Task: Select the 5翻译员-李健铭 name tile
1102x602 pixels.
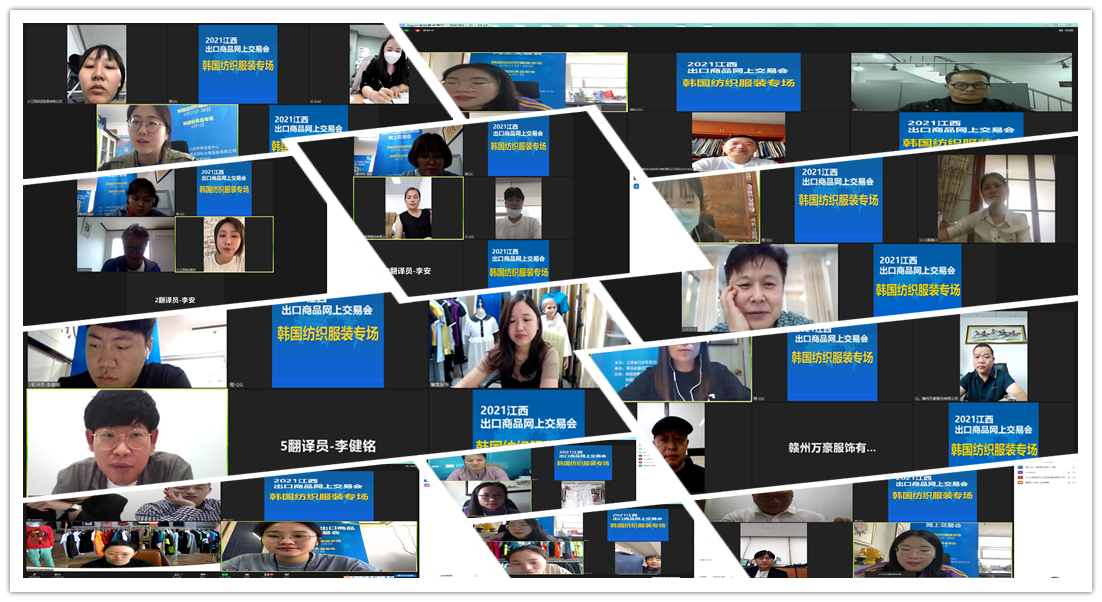Action: [x=328, y=446]
